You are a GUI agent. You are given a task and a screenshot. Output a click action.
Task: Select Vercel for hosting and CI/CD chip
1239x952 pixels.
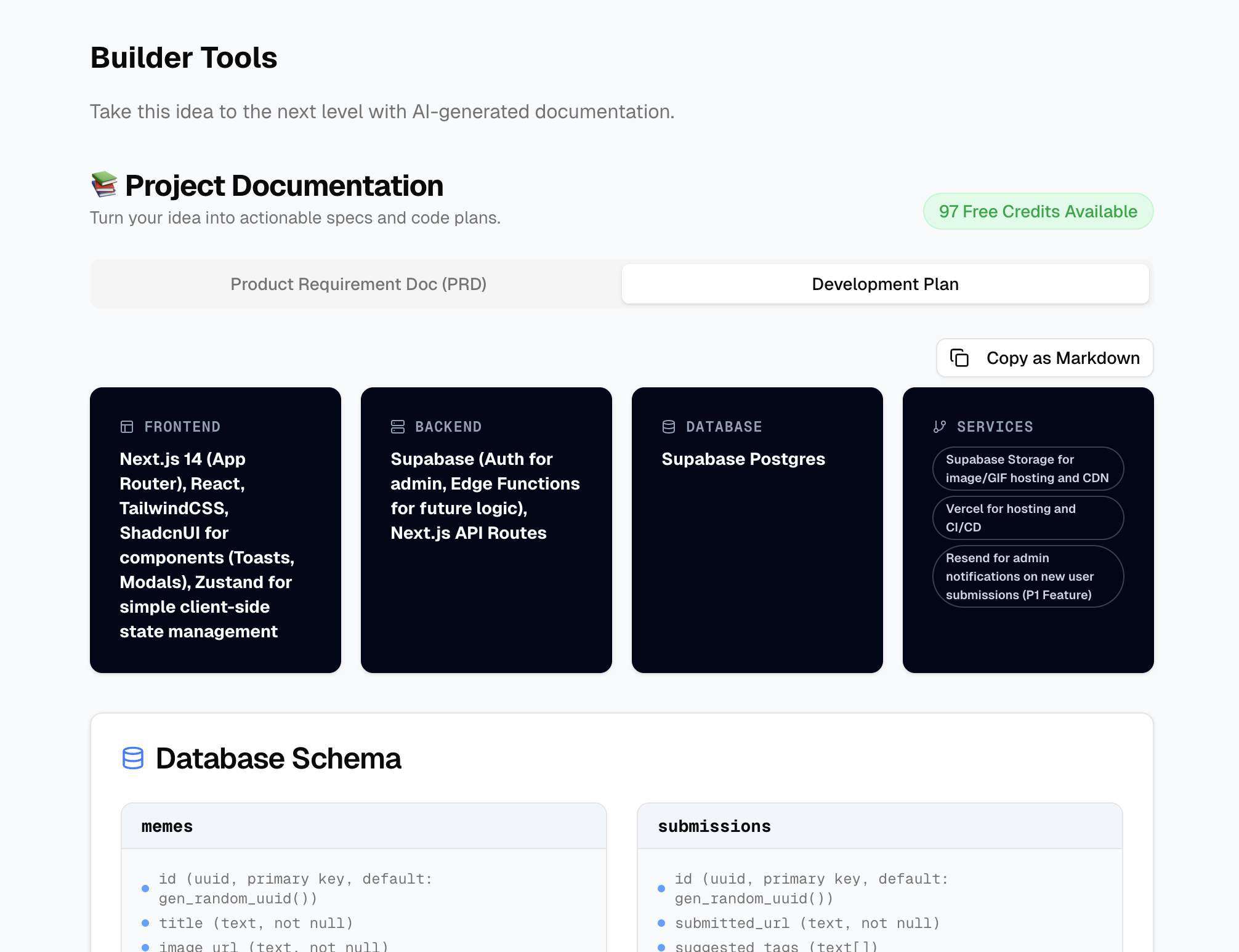point(1028,518)
